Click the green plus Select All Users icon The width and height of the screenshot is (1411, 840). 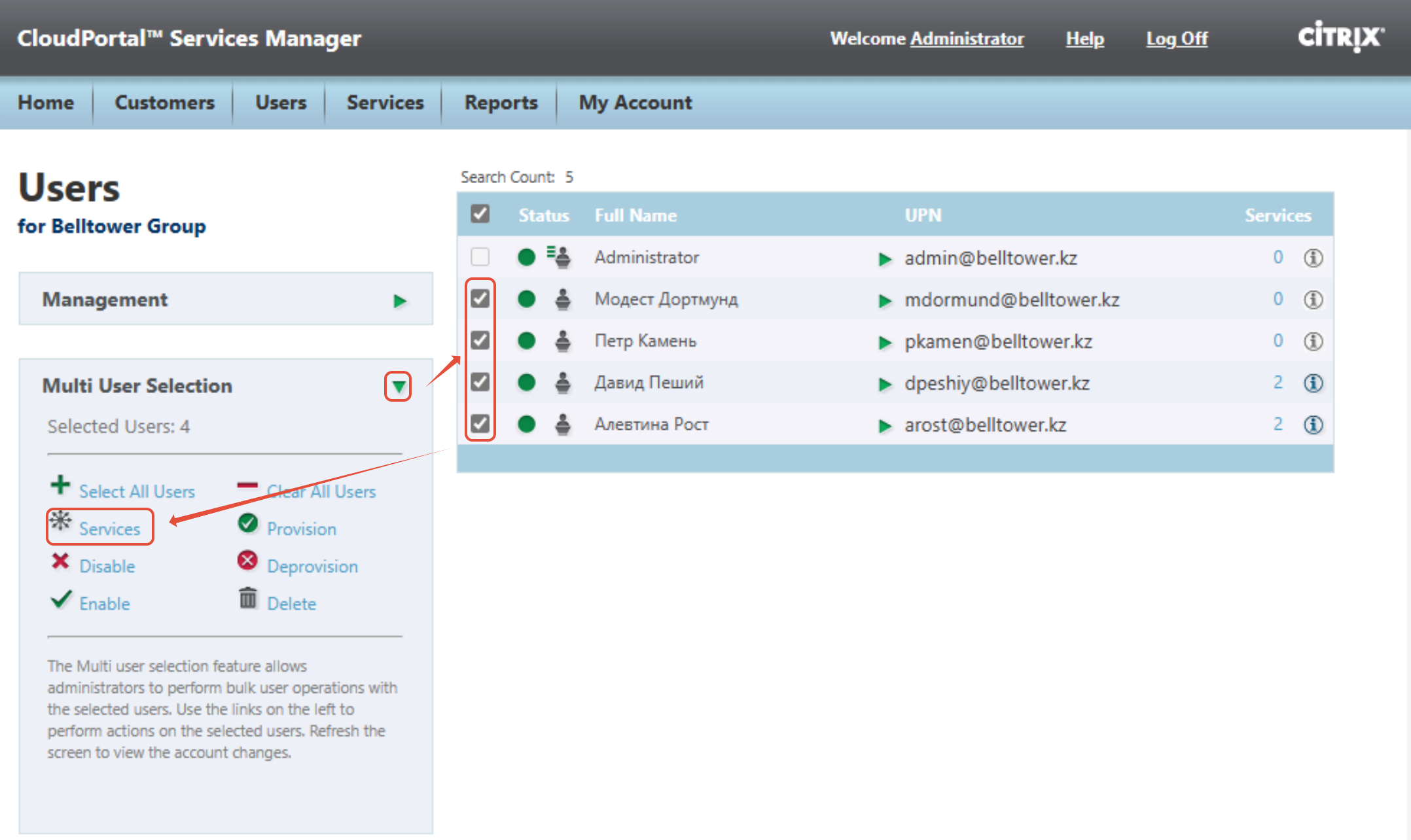pyautogui.click(x=60, y=485)
